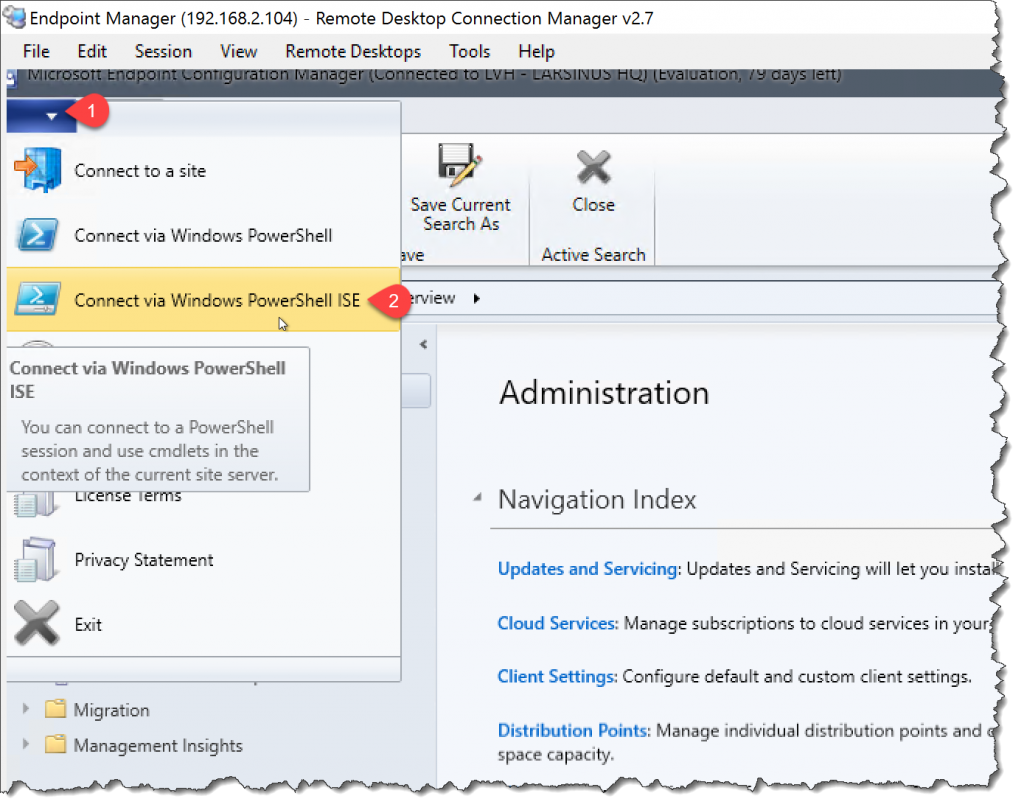Open the File menu
The image size is (1024, 810).
36,51
